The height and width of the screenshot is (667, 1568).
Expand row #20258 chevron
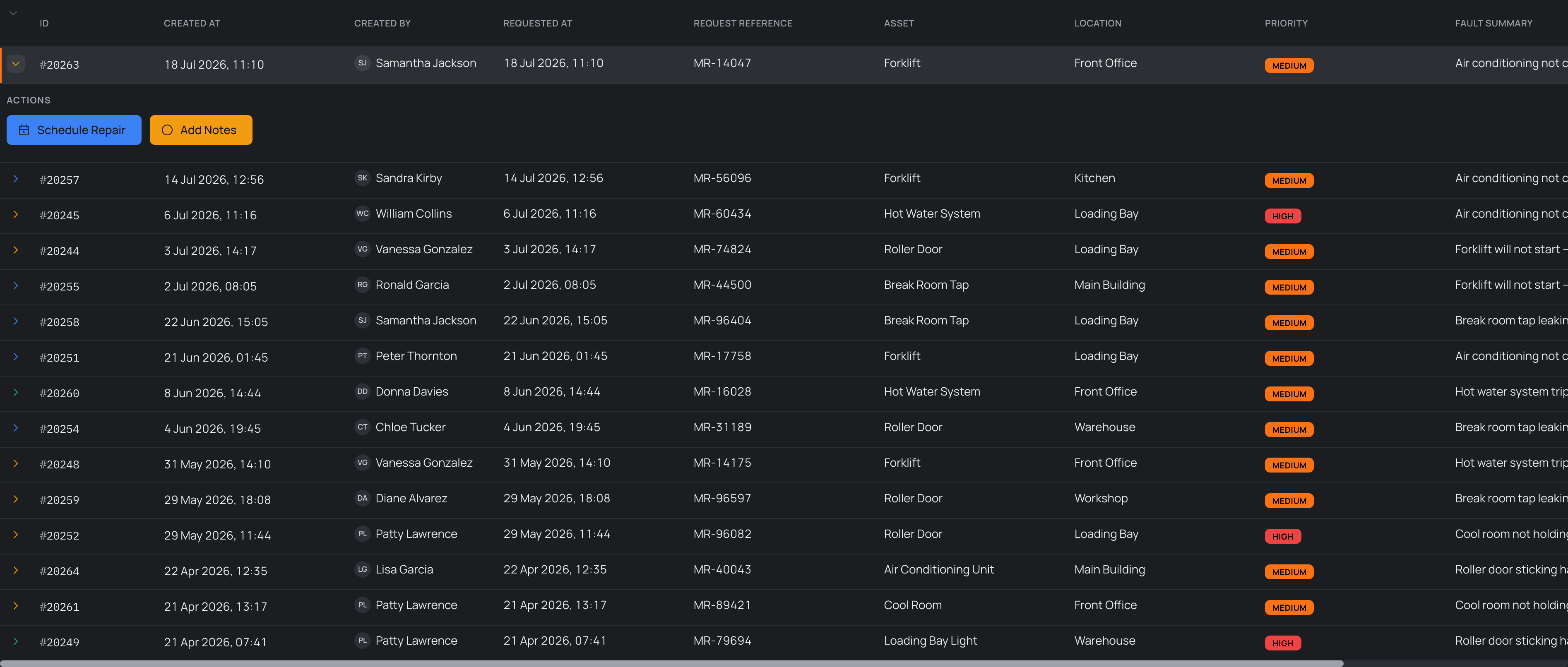[16, 322]
